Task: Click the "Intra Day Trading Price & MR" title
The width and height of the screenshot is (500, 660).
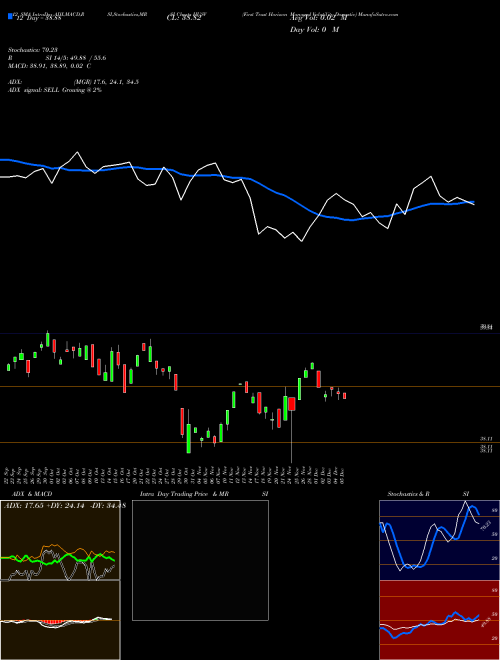Action: (x=184, y=494)
